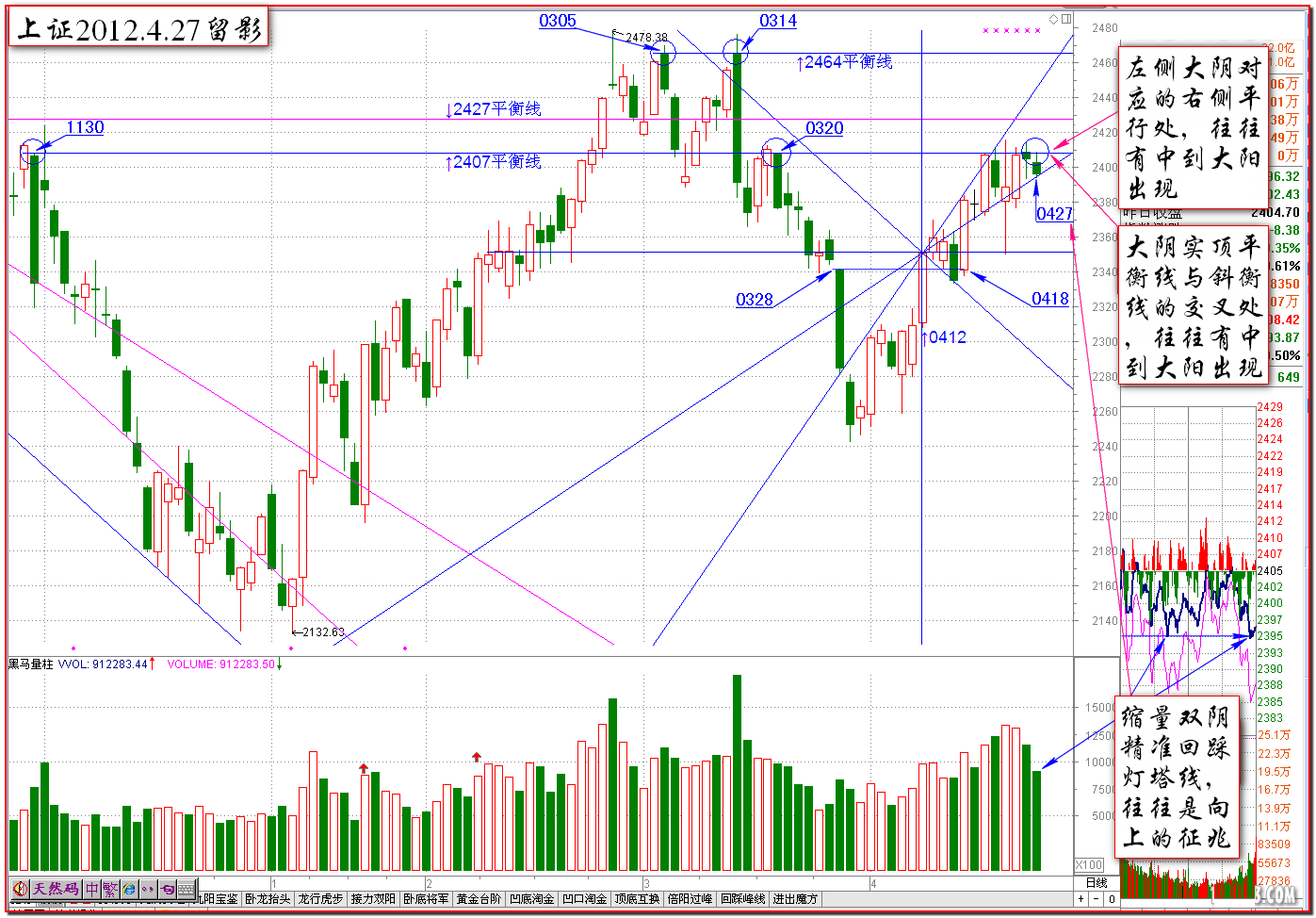Viewport: 1316px width, 918px height.
Task: Toggle the 繁 traditional character mode
Action: [x=110, y=889]
